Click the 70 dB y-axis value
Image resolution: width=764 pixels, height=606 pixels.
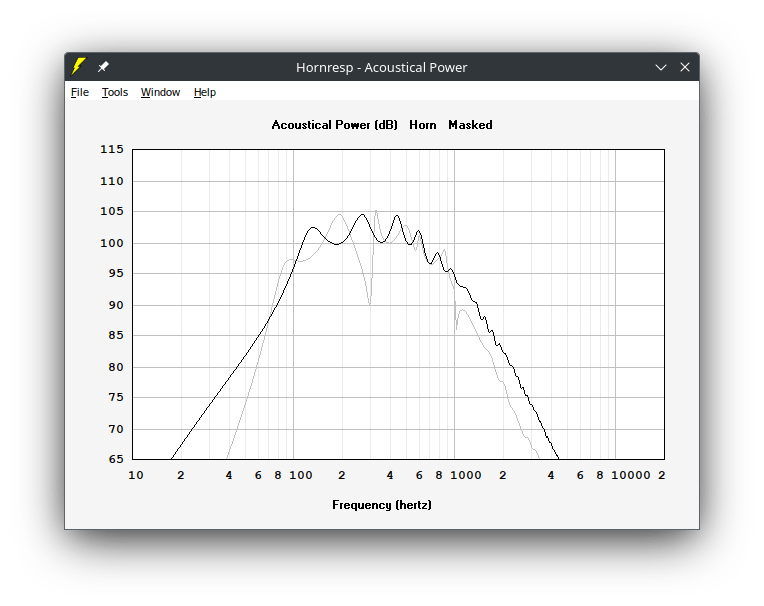coord(116,429)
